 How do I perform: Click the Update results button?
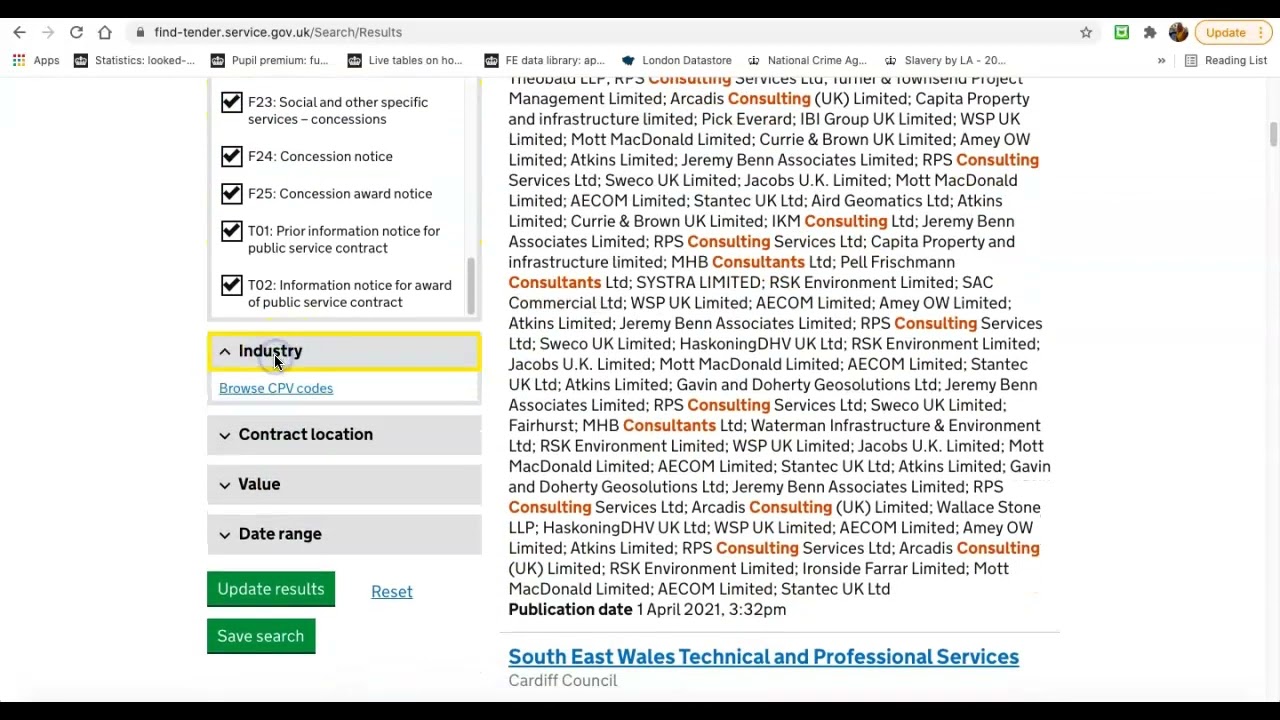point(271,589)
